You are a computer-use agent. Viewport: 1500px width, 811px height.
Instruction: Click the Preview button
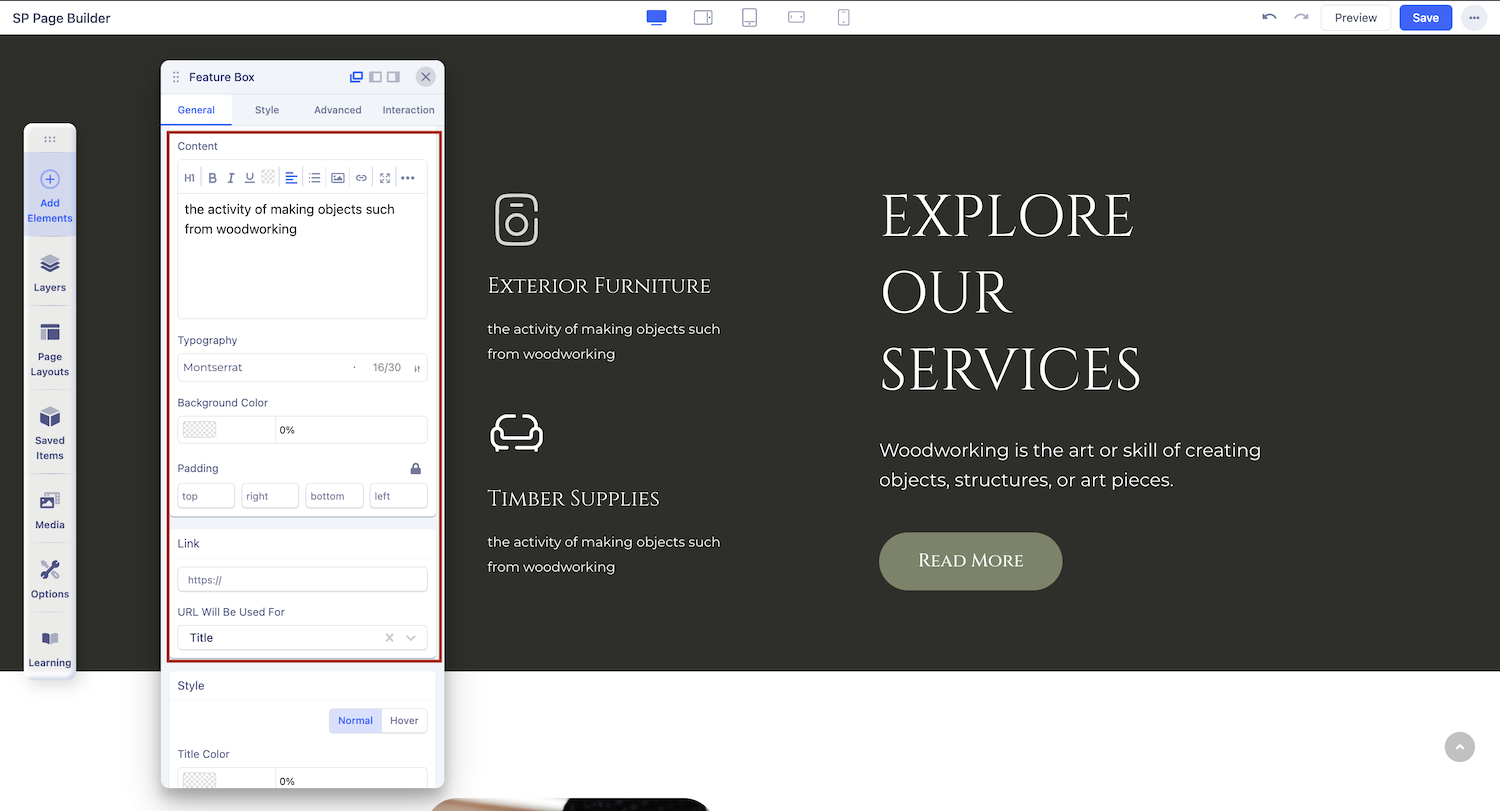[1355, 18]
